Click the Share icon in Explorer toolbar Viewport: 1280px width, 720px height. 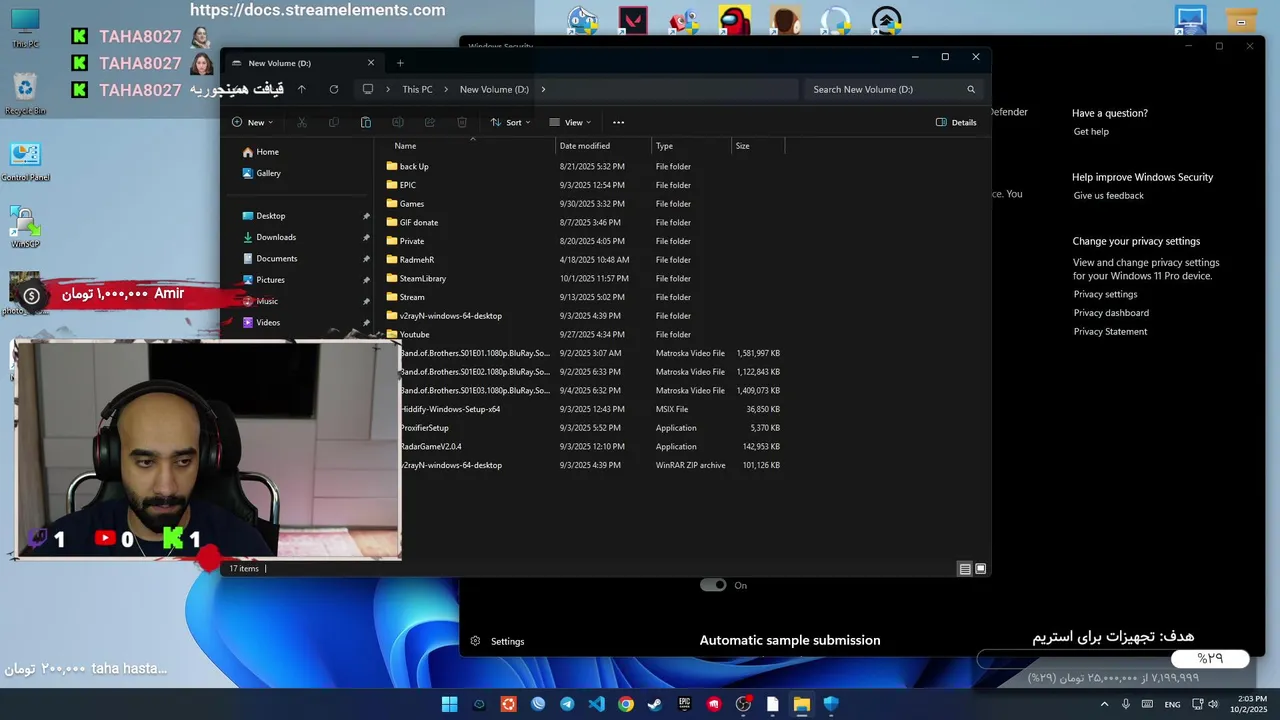pos(430,122)
